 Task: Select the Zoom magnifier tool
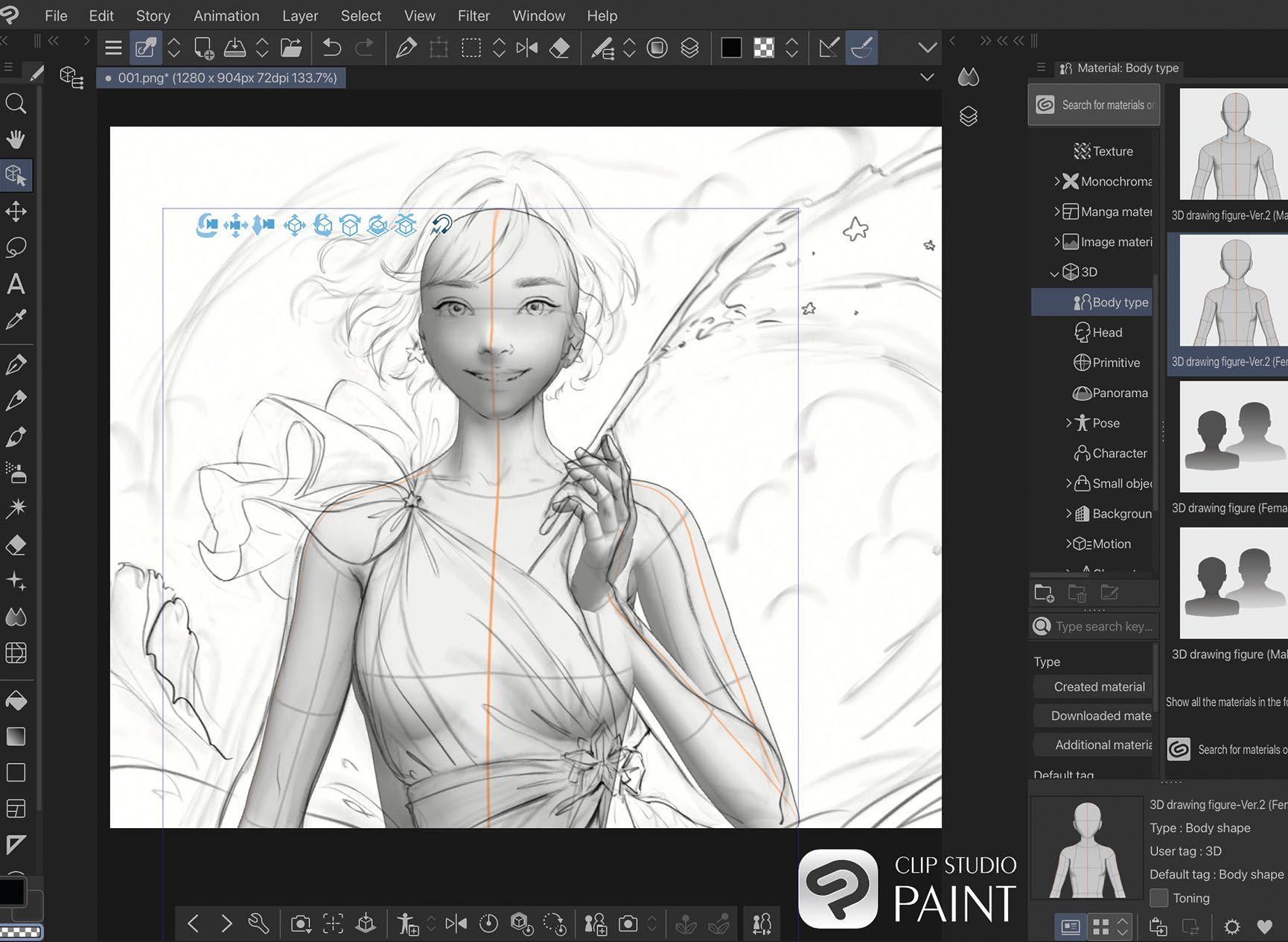tap(16, 104)
